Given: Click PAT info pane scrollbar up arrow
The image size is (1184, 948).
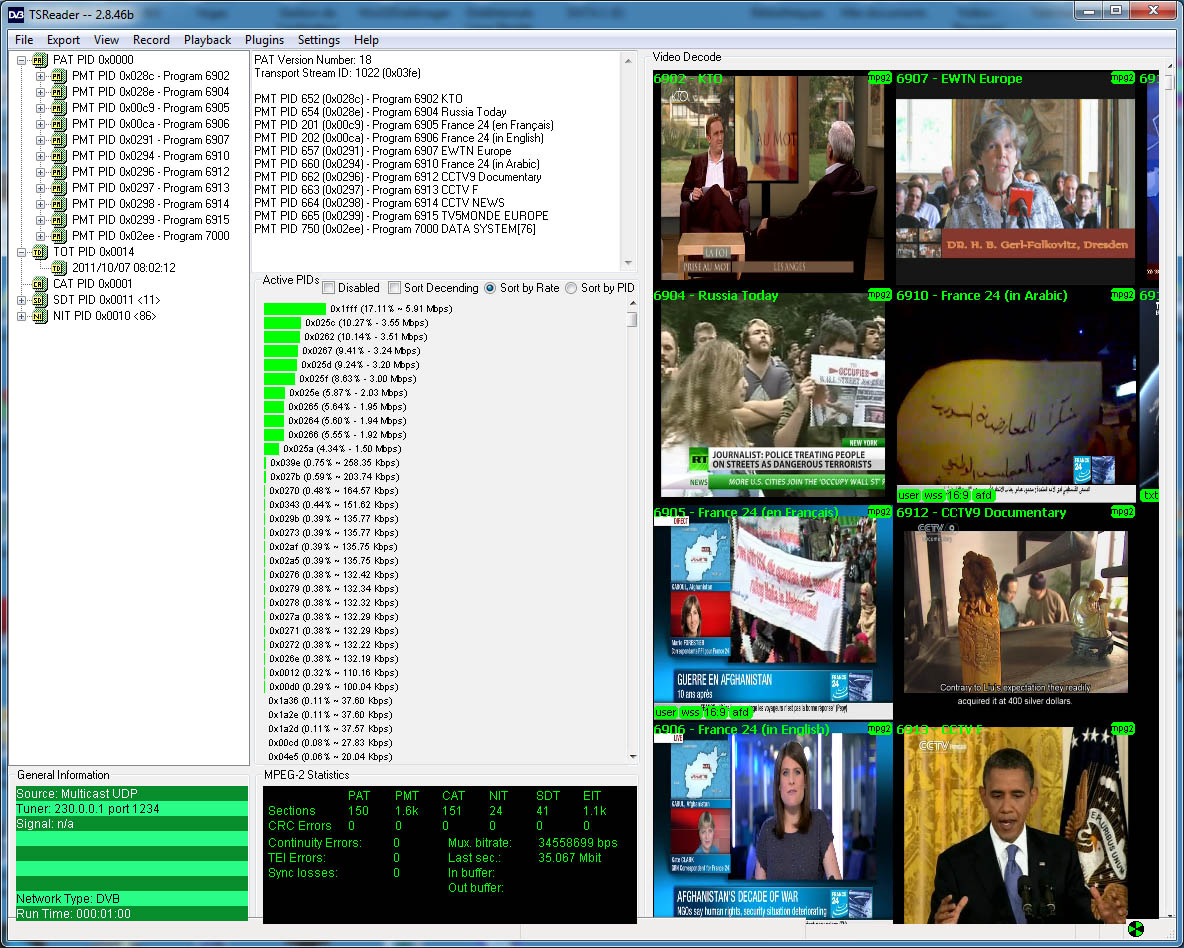Looking at the screenshot, I should (628, 61).
